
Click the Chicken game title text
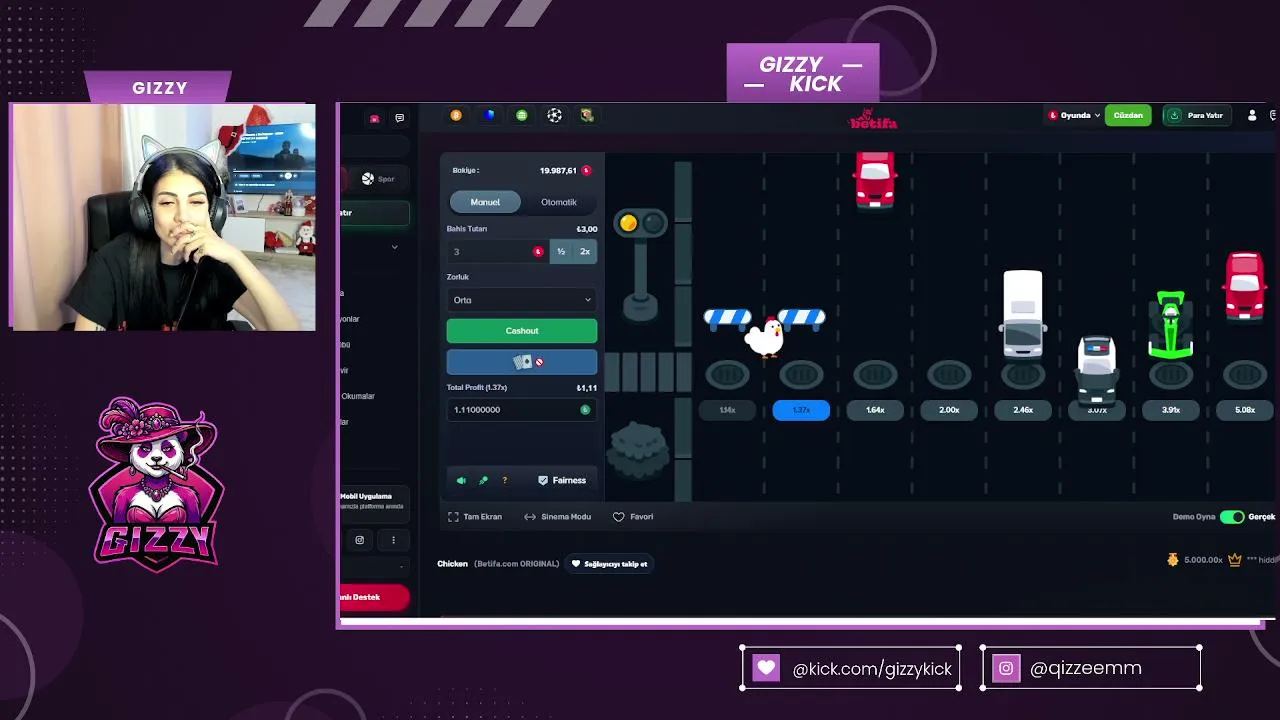452,564
